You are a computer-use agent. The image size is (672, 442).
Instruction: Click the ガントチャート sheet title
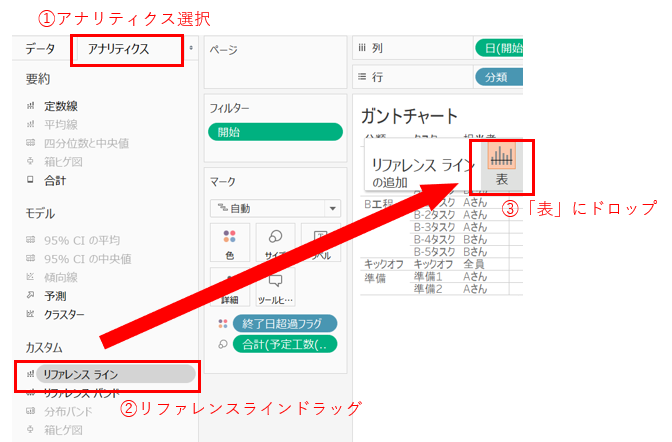coord(410,116)
